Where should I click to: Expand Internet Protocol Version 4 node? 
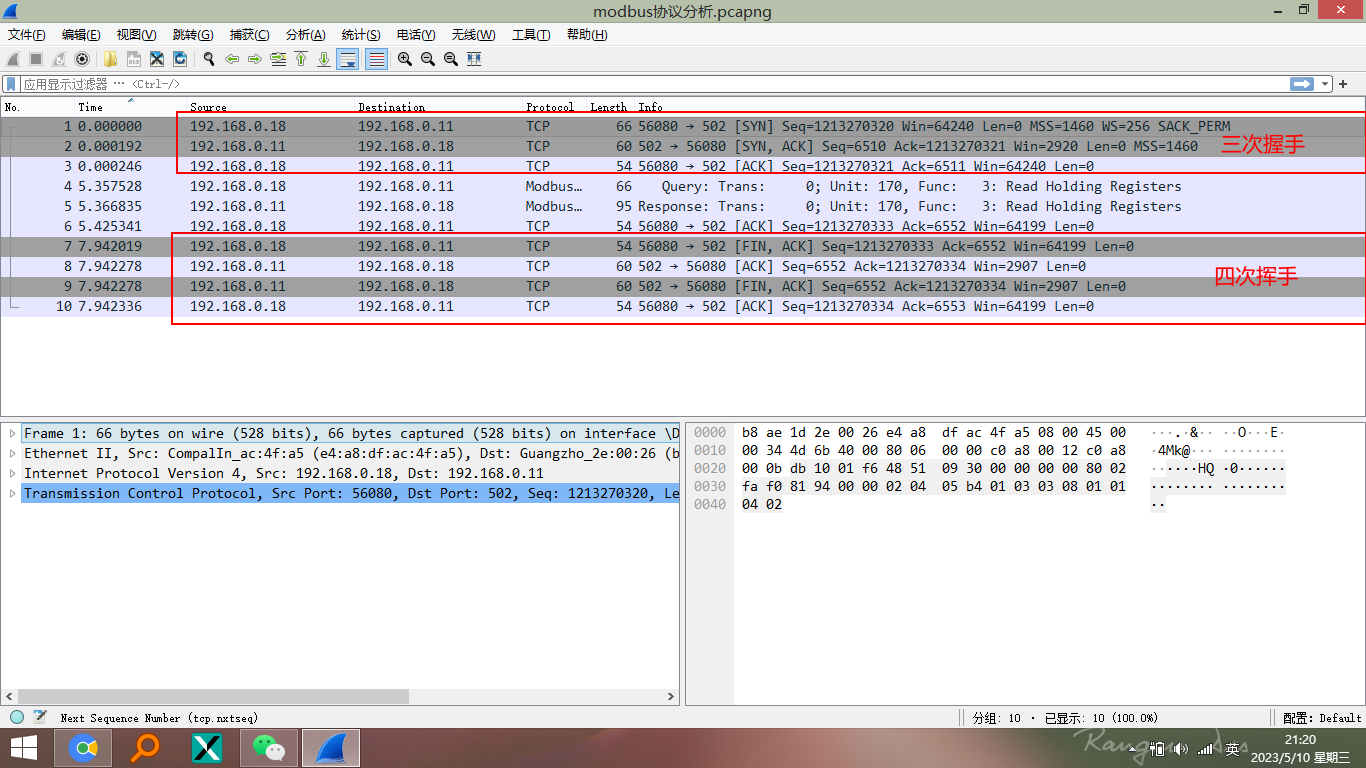click(x=12, y=473)
